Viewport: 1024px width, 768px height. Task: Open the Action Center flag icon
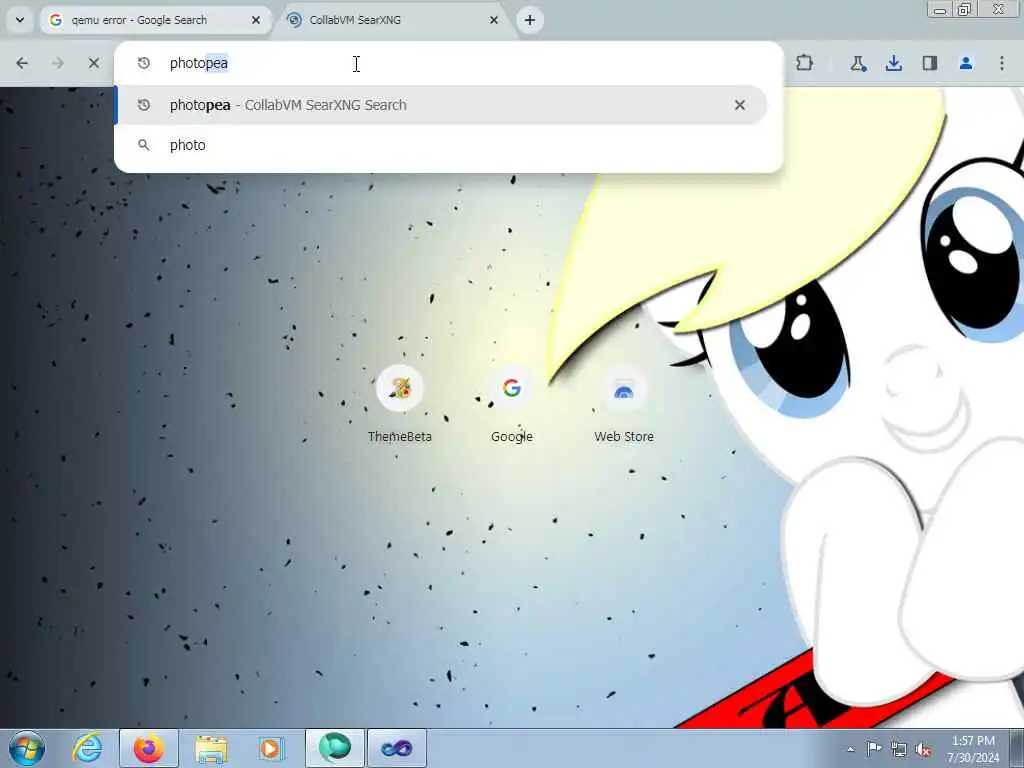point(874,749)
